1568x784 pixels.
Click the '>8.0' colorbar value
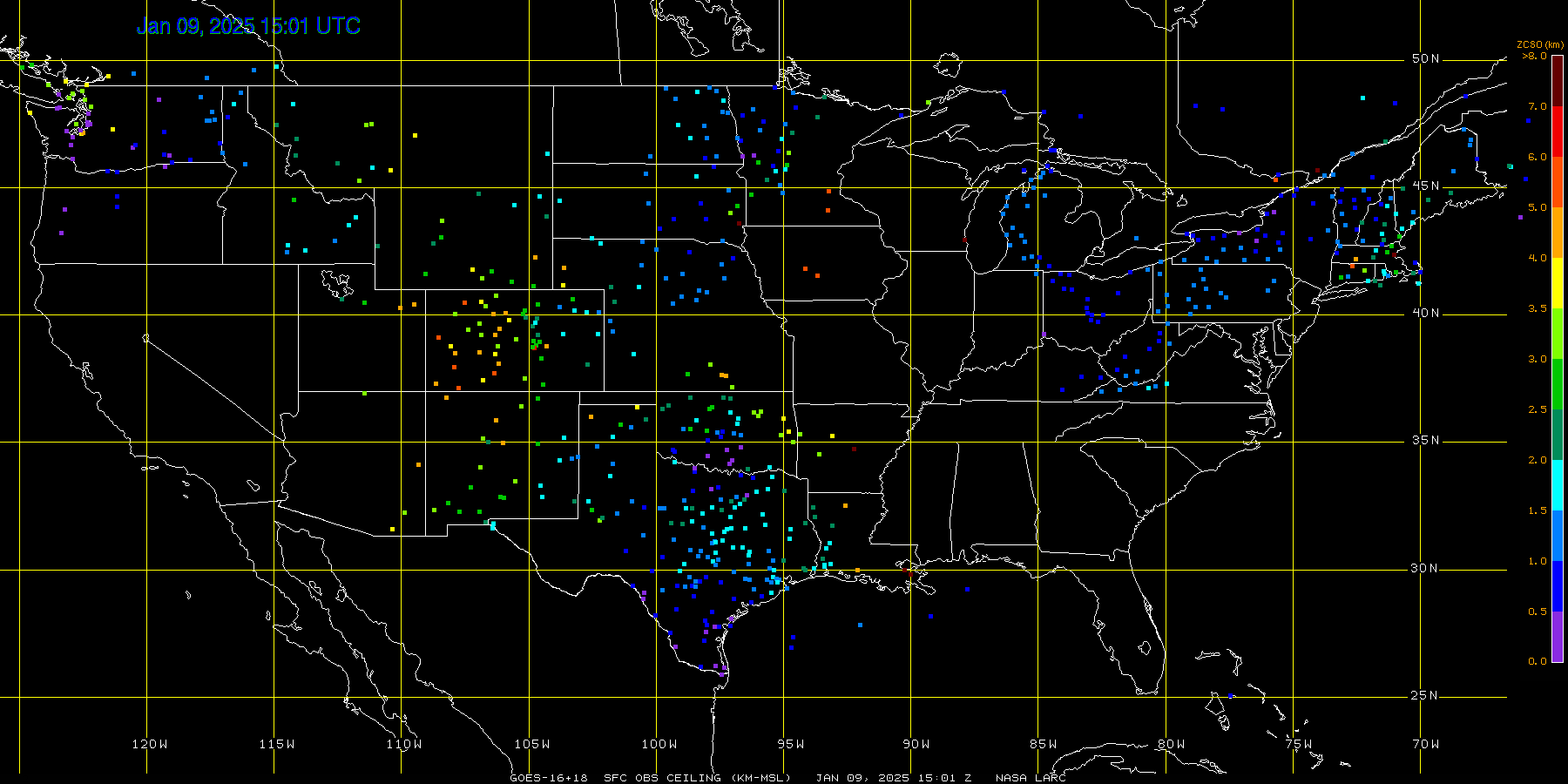point(1535,56)
